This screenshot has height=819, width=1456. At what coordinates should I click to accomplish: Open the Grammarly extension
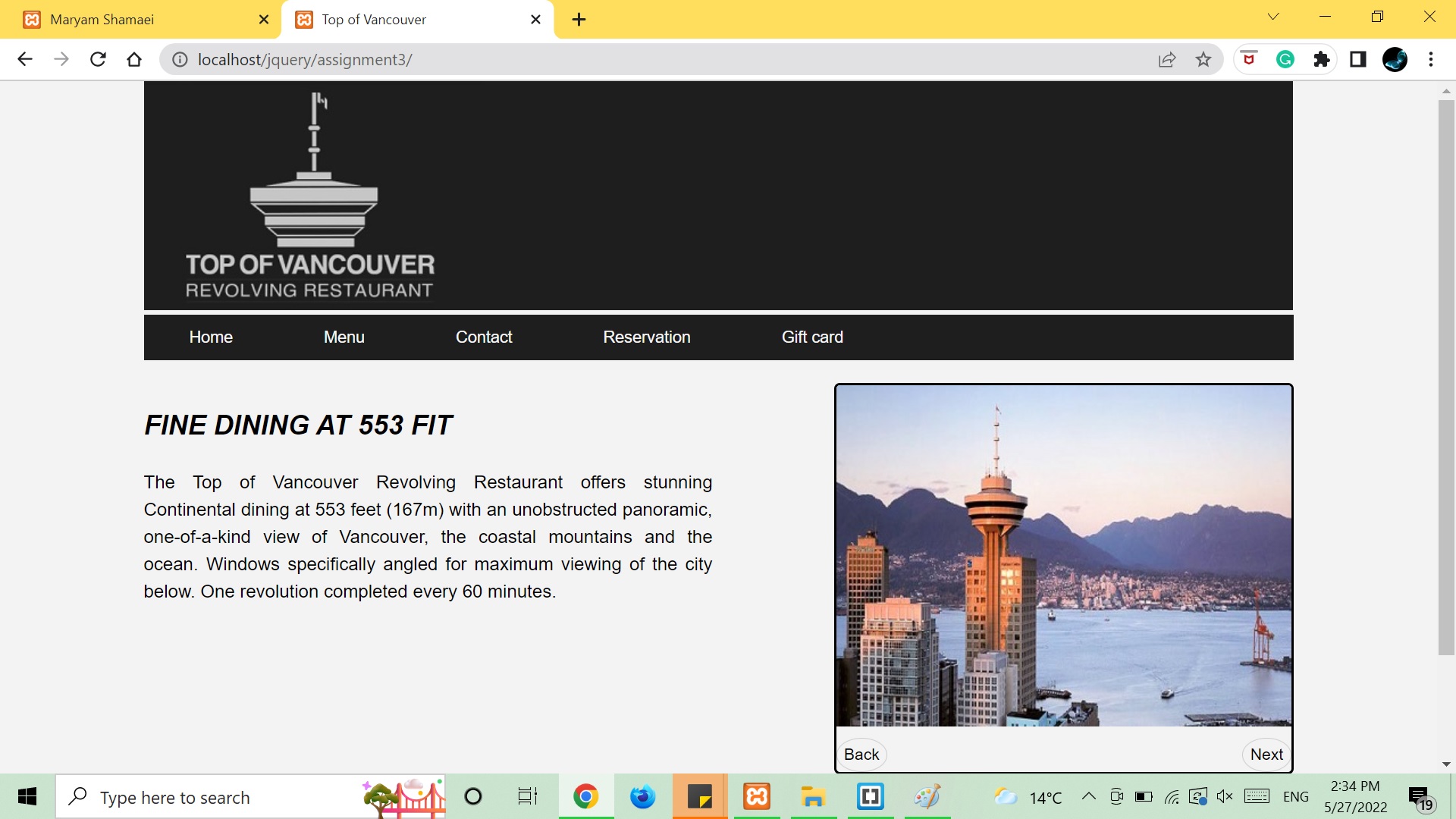1285,59
